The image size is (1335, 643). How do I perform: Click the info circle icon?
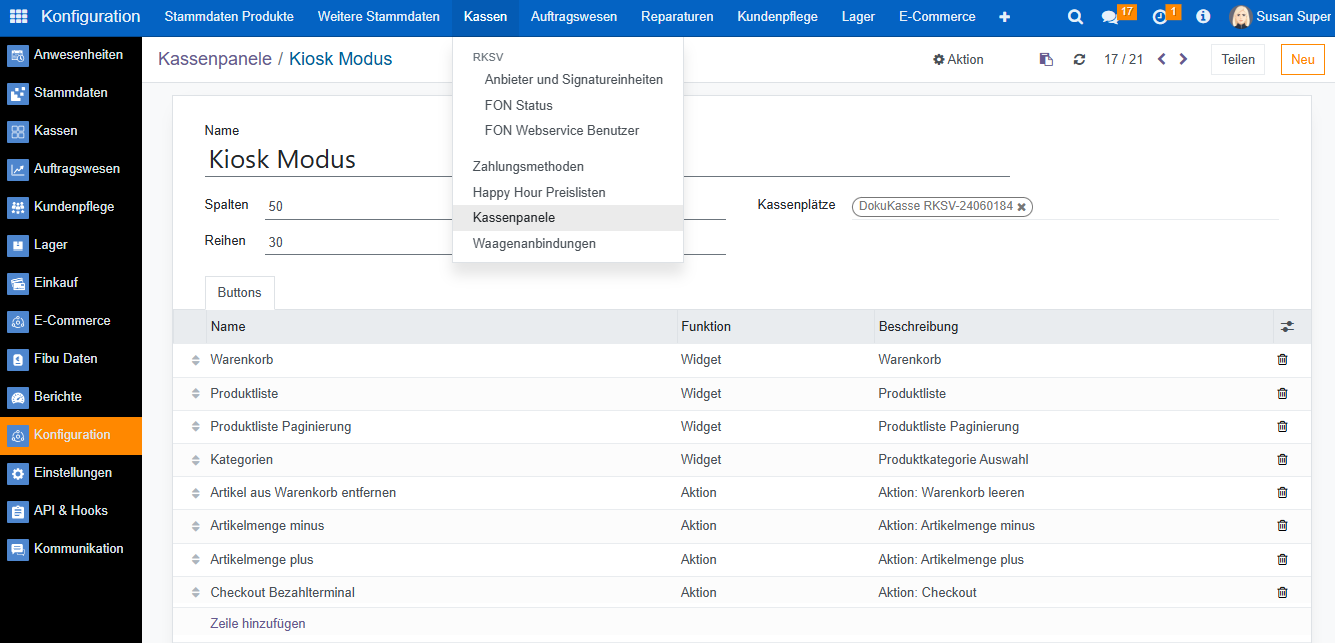[1203, 17]
